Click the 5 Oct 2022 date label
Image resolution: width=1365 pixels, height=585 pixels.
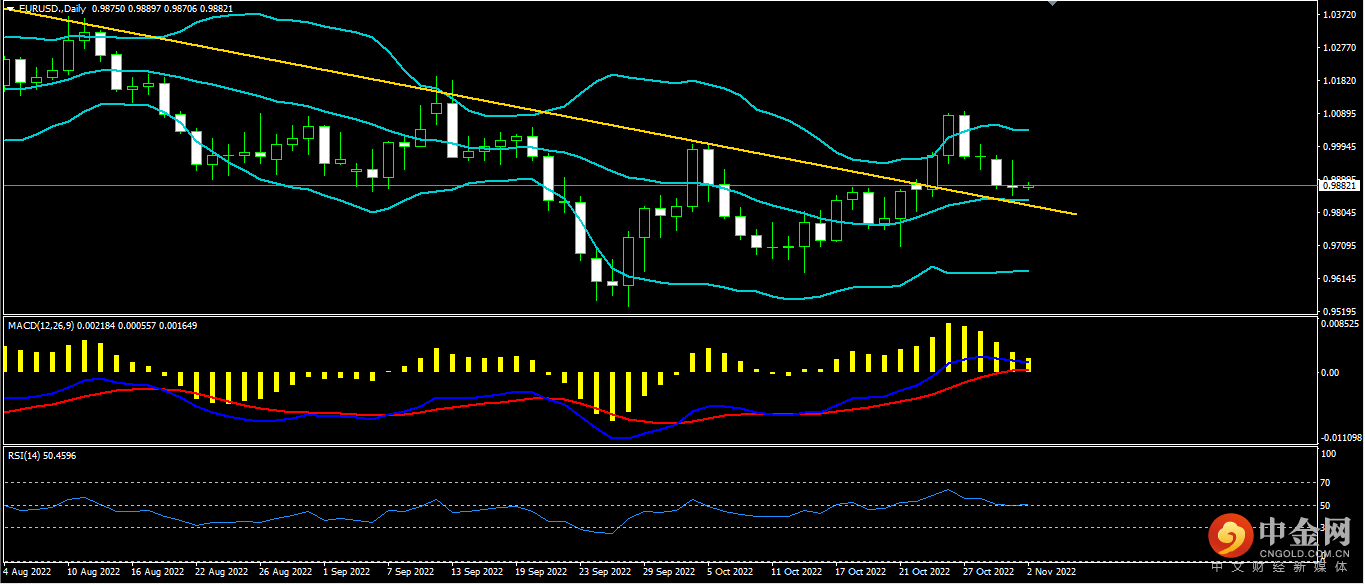[x=729, y=572]
